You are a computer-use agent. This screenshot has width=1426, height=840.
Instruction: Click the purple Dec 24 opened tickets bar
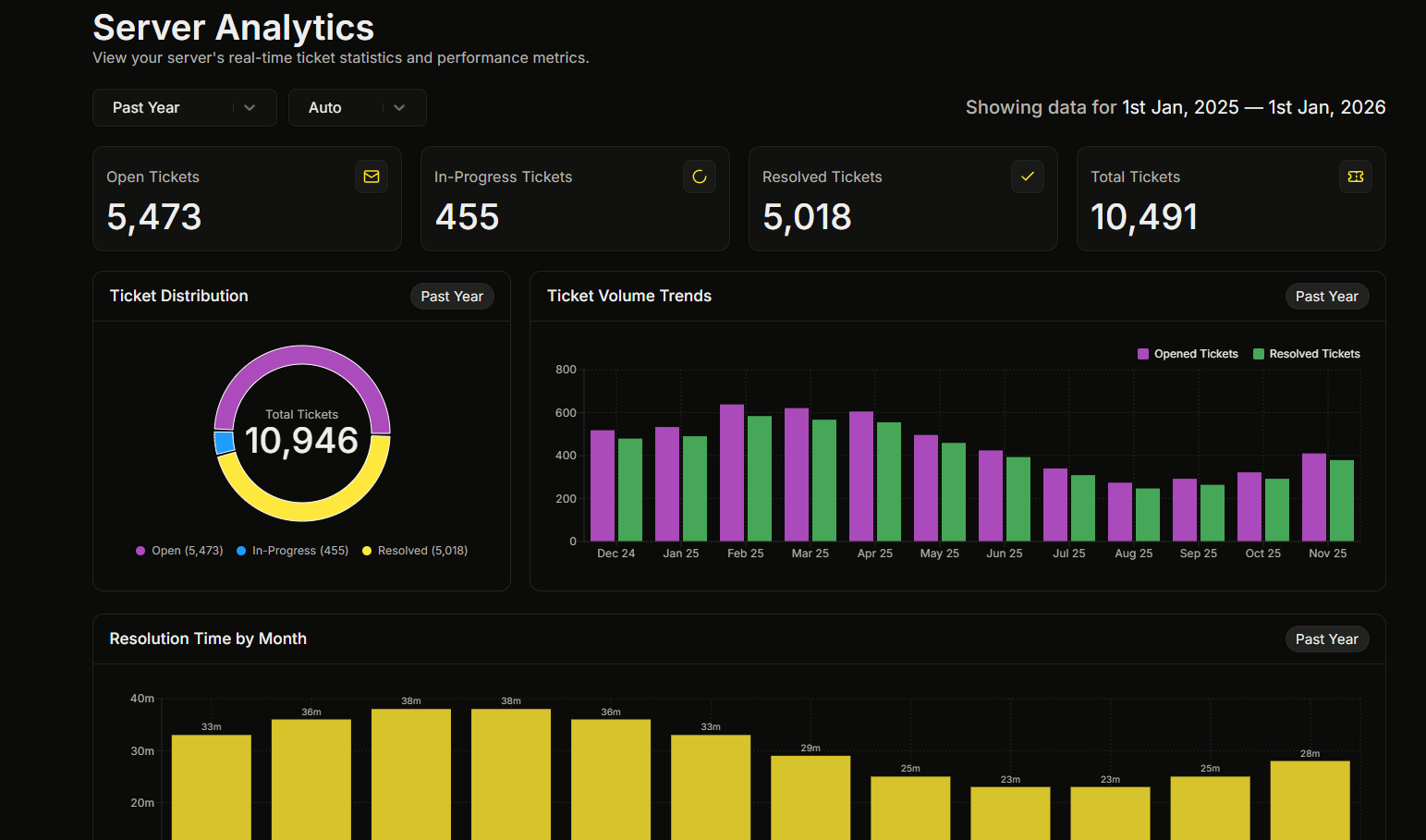click(603, 486)
